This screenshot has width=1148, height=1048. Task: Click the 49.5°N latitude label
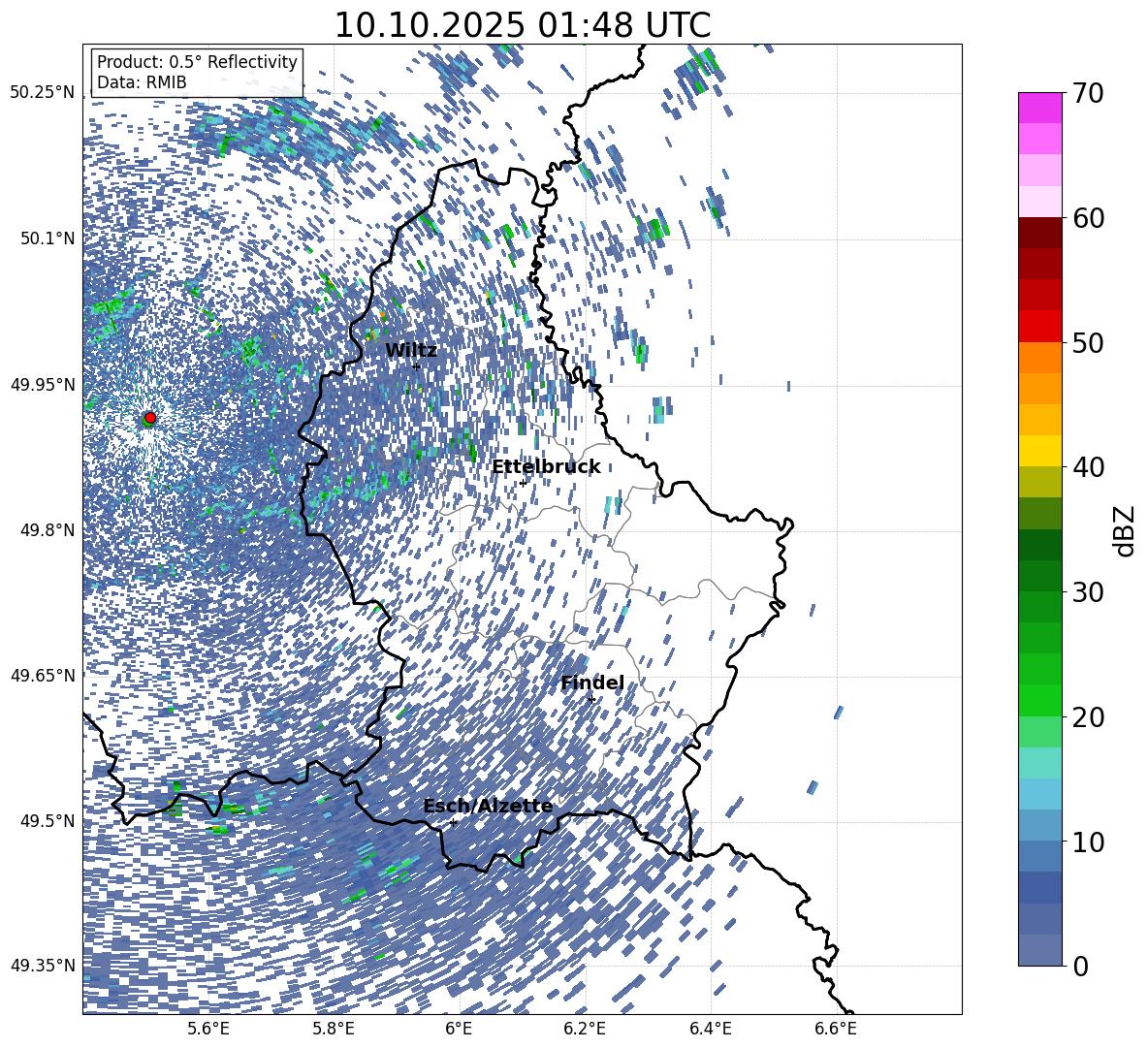point(47,821)
